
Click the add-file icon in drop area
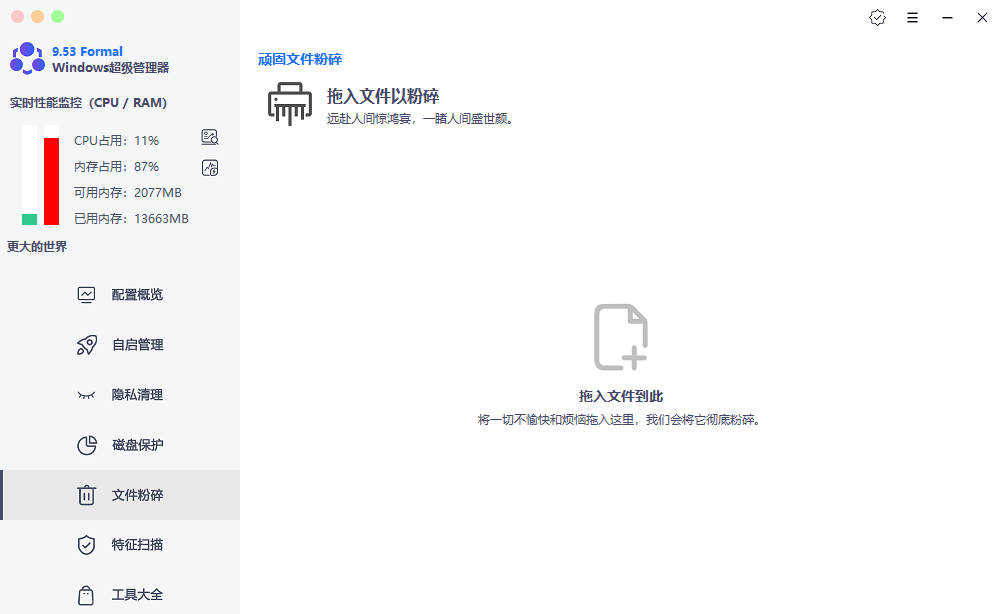coord(621,337)
